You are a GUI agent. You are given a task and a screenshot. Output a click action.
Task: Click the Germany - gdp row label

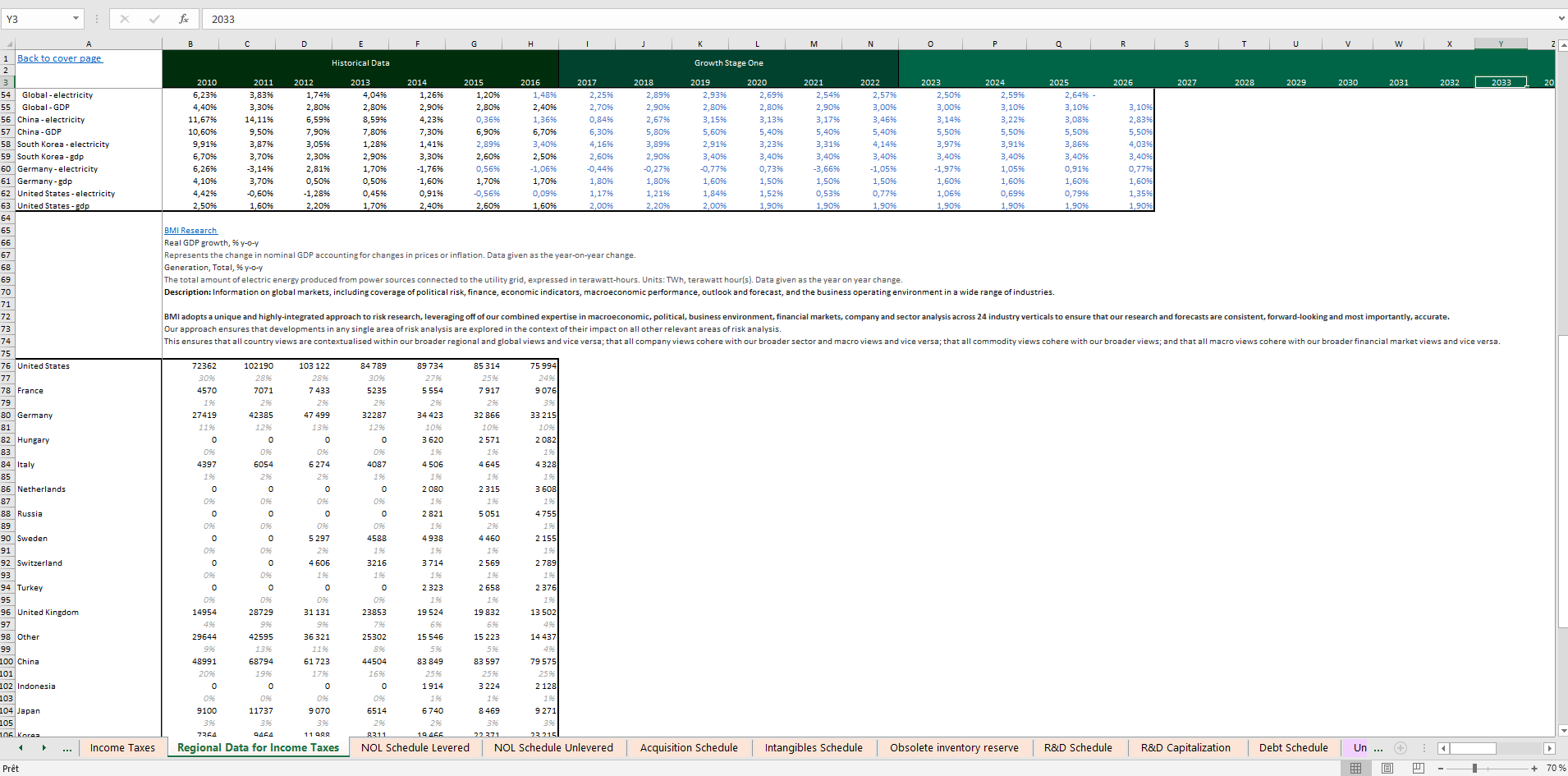tap(44, 181)
